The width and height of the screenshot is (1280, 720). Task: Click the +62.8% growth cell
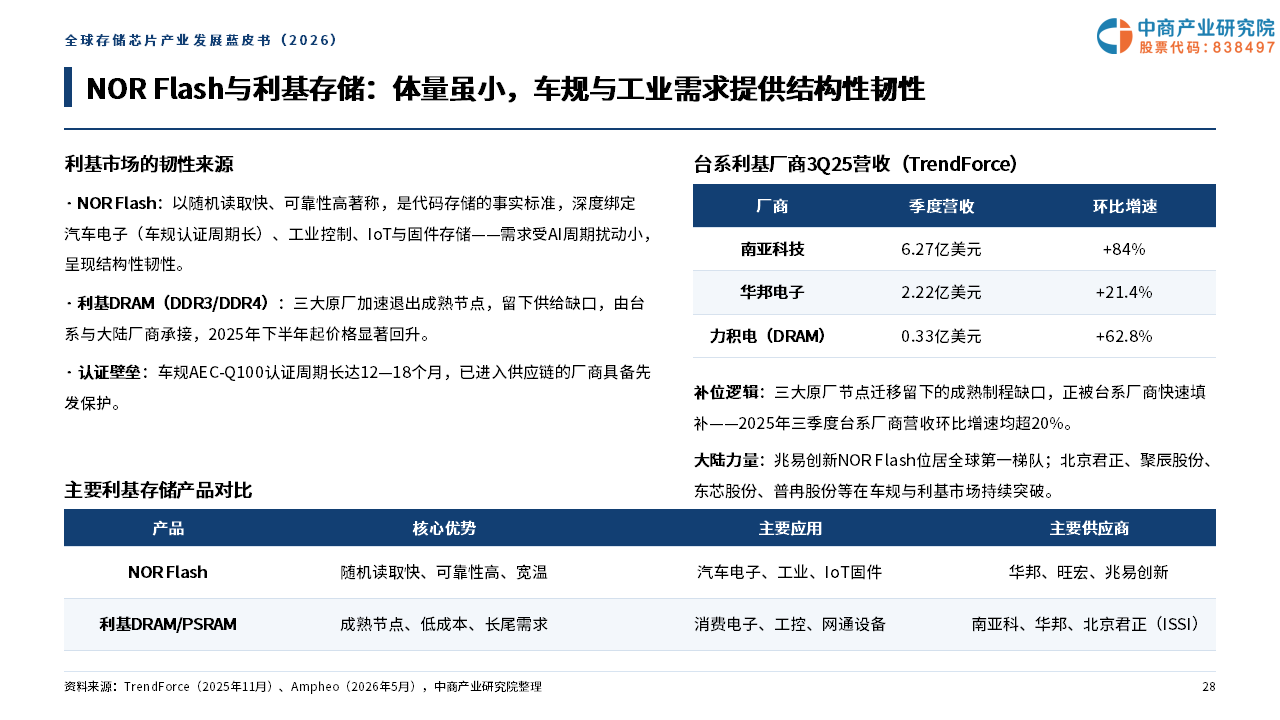click(1124, 336)
